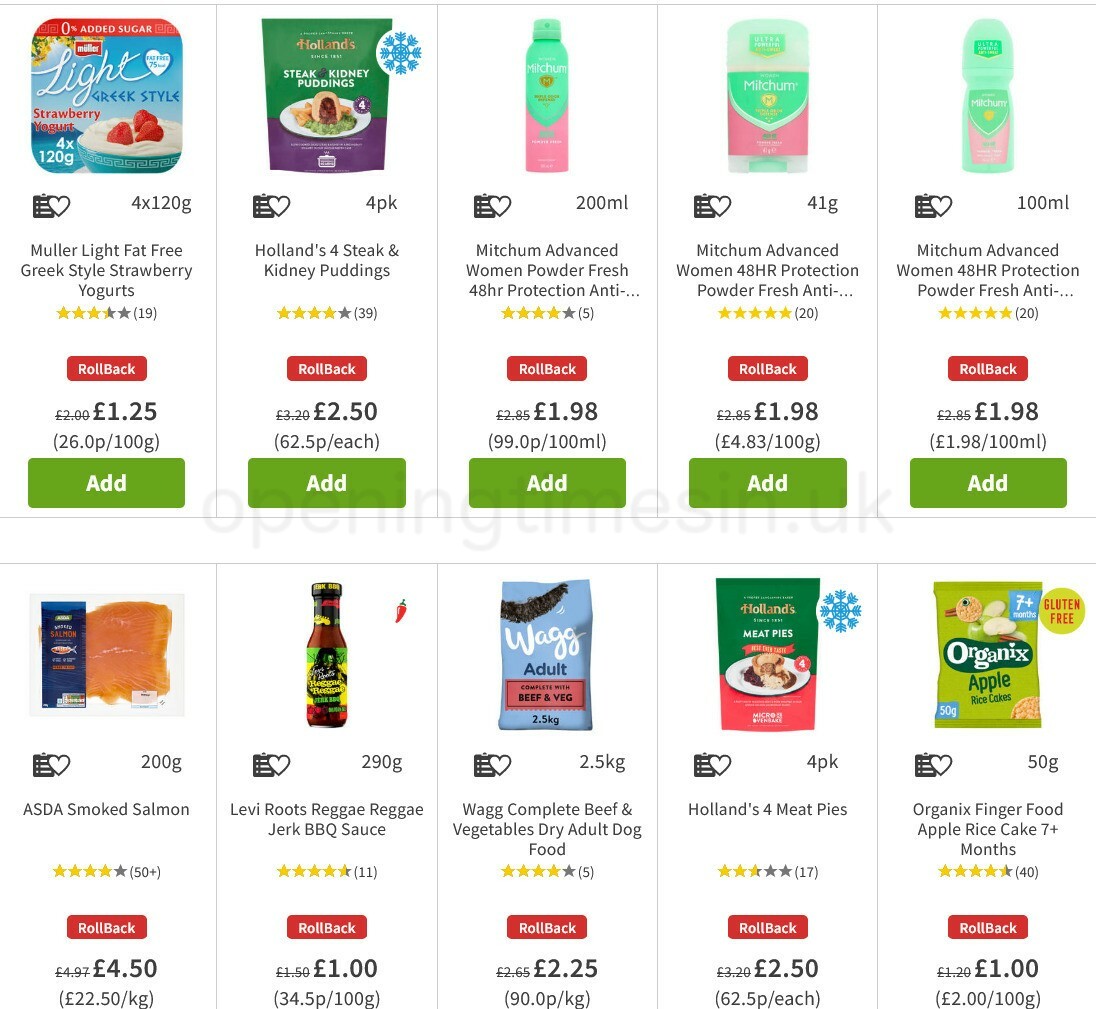This screenshot has width=1096, height=1009.
Task: Add Holland's Steak & Kidney Puddings to favourites
Action: (282, 205)
